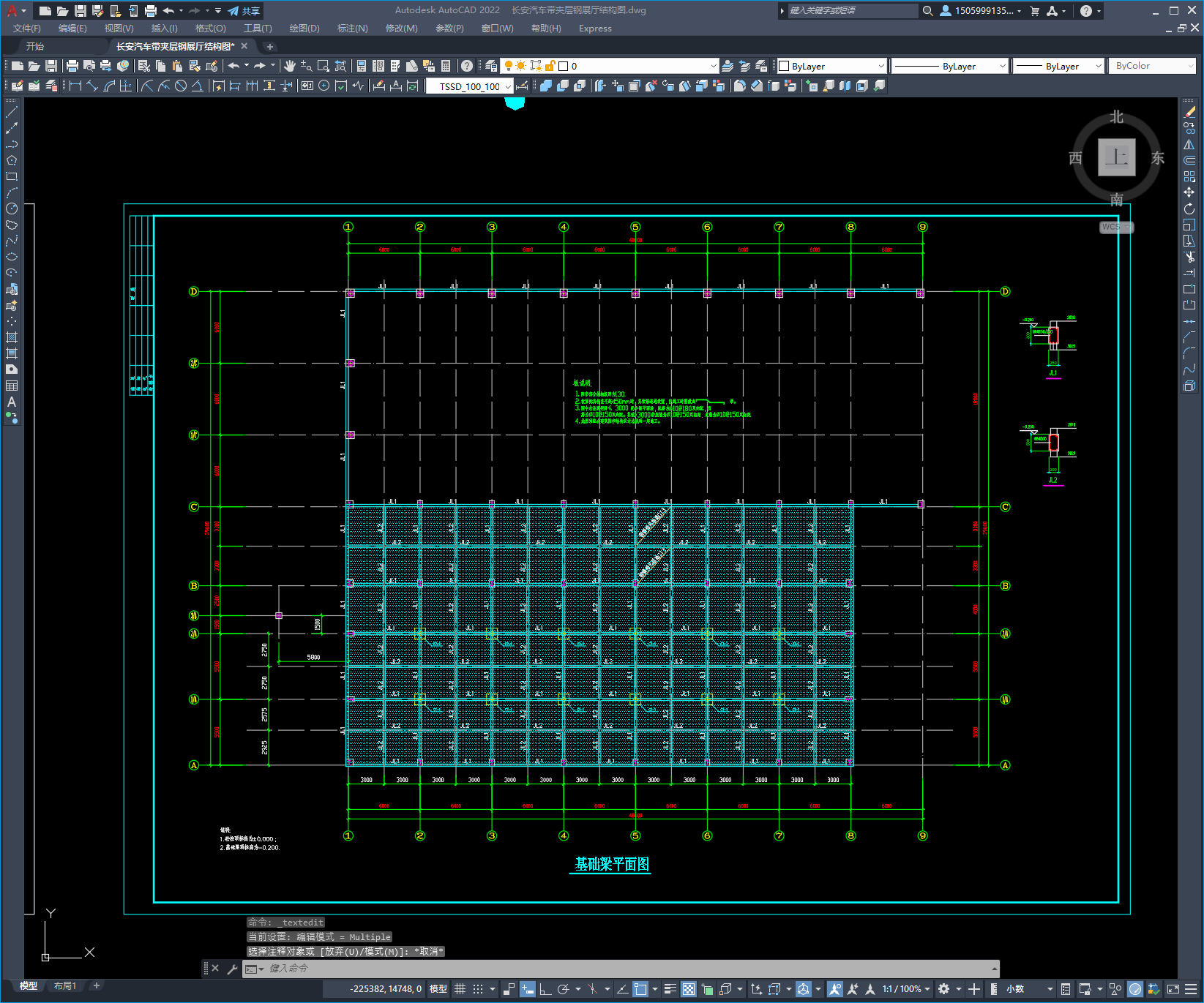
Task: Select the Diameter dimension tool
Action: 181,86
